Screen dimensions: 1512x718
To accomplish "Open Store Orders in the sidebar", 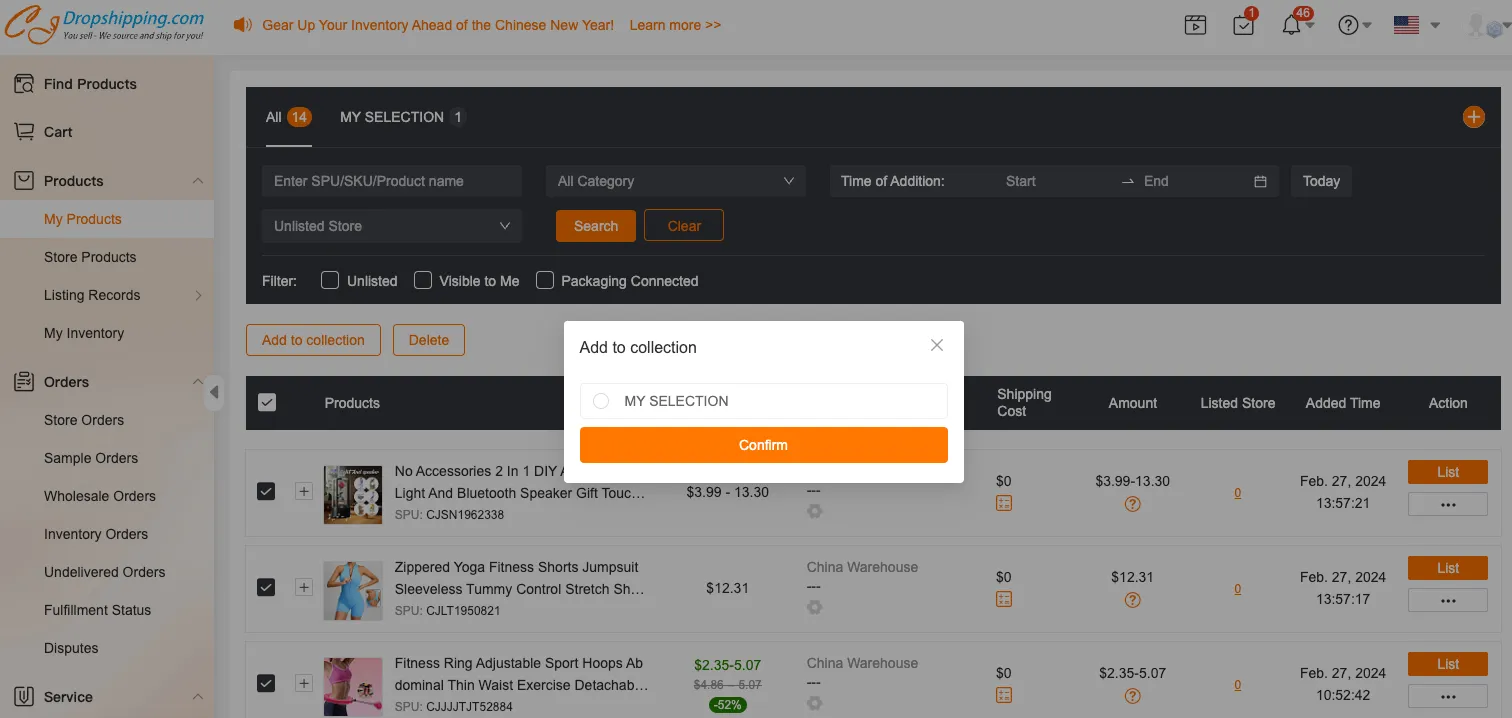I will click(x=84, y=420).
